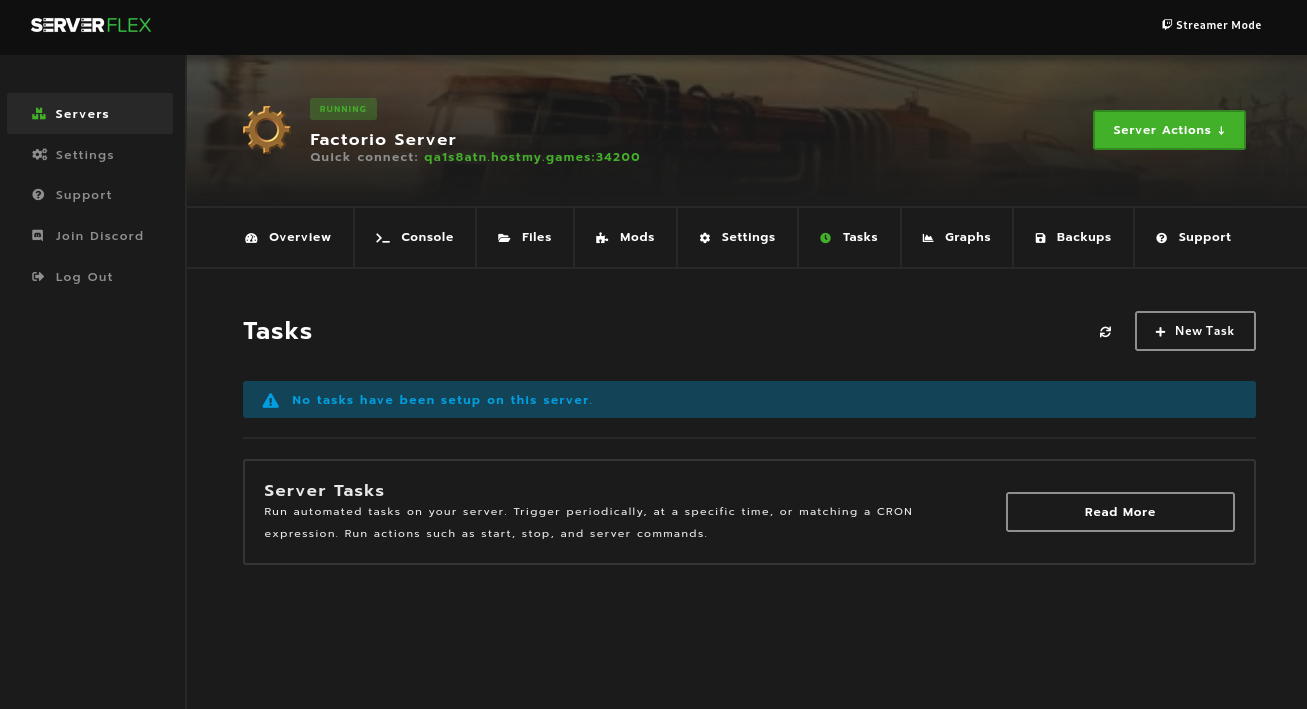Switch to the Console tab
The width and height of the screenshot is (1307, 709).
(x=415, y=238)
